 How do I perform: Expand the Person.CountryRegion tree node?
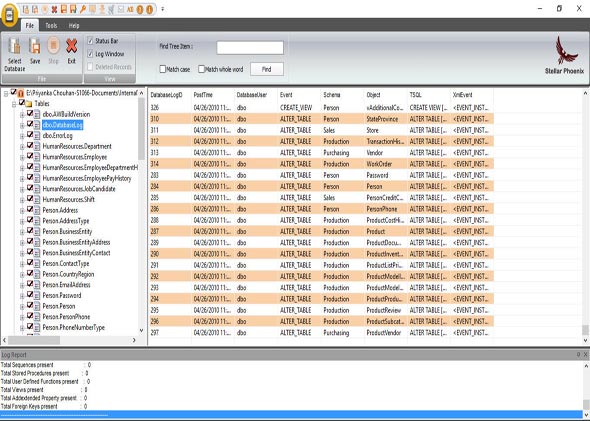(22, 275)
